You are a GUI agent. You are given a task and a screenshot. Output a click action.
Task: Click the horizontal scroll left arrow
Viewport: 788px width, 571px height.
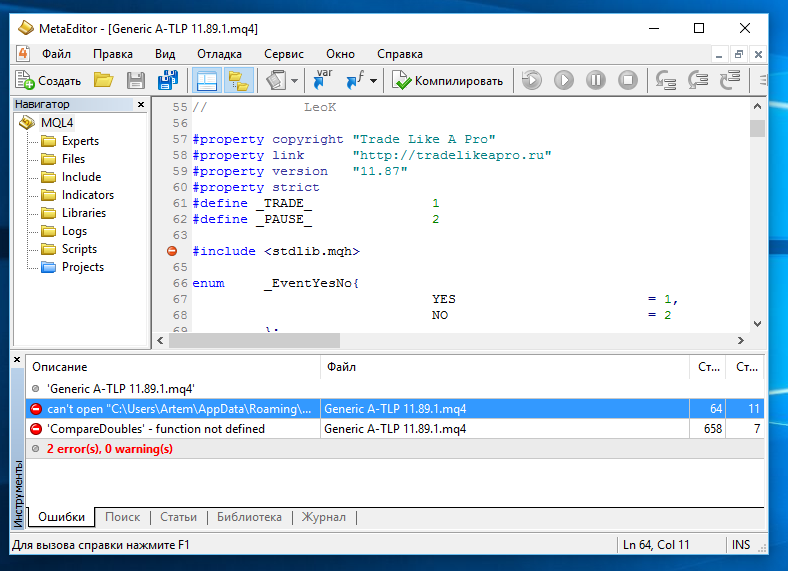point(160,341)
